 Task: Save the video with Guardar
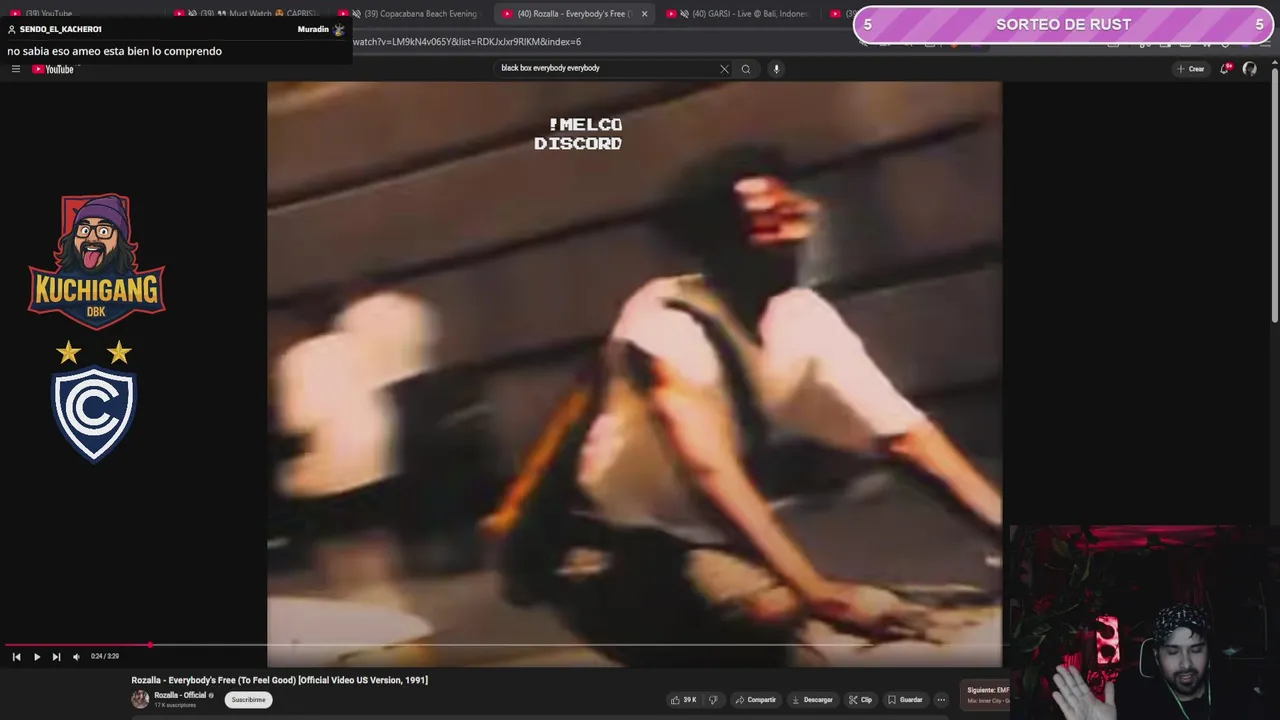[x=905, y=700]
